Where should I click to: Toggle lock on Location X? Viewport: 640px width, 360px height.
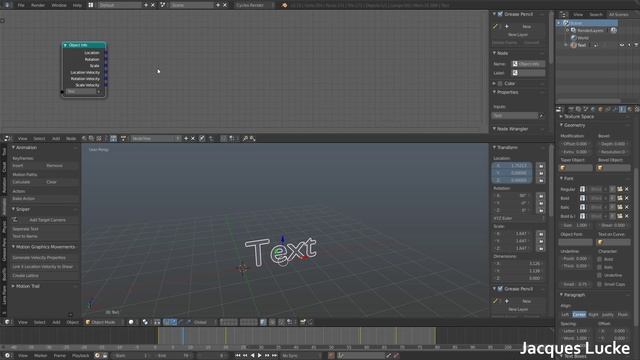click(x=541, y=166)
